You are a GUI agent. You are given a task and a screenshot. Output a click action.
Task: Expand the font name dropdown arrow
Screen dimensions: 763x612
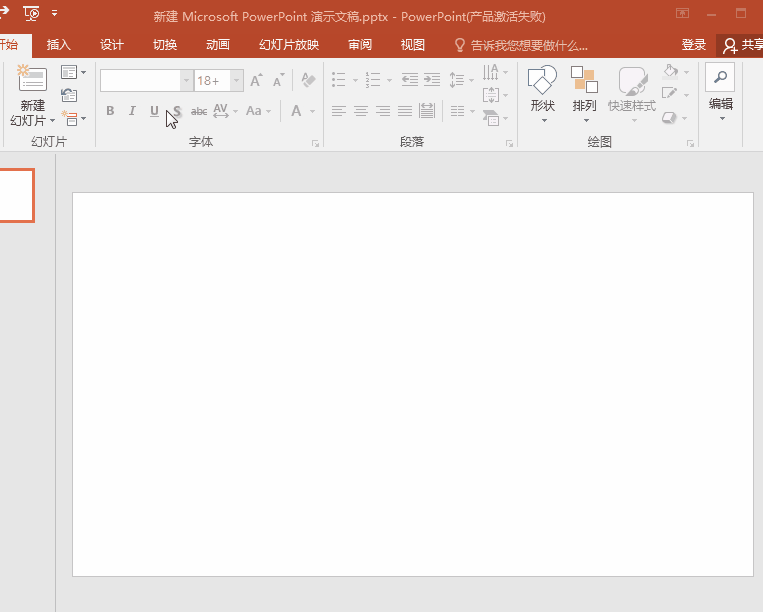click(186, 80)
